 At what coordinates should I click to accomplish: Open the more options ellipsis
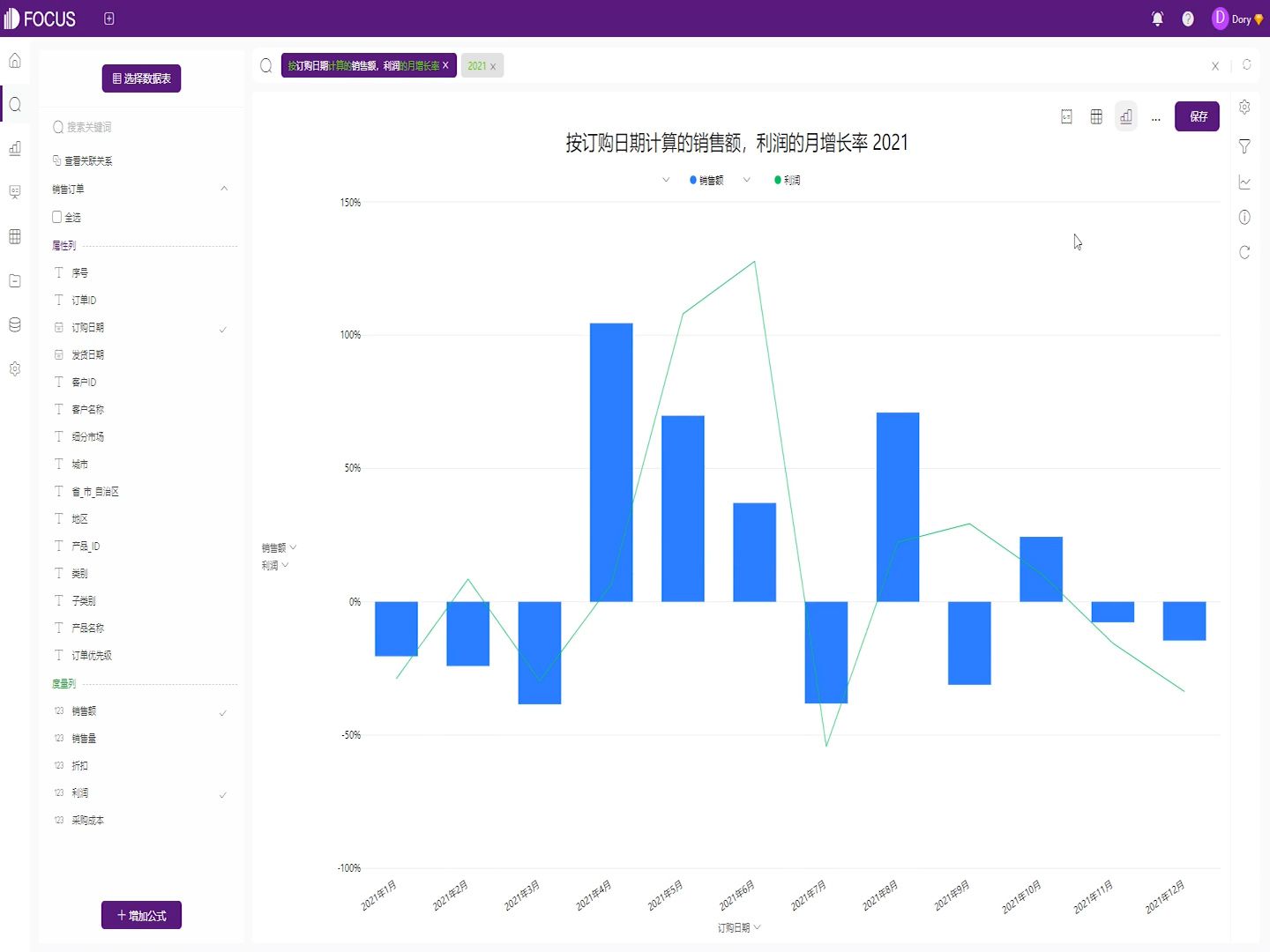tap(1156, 118)
